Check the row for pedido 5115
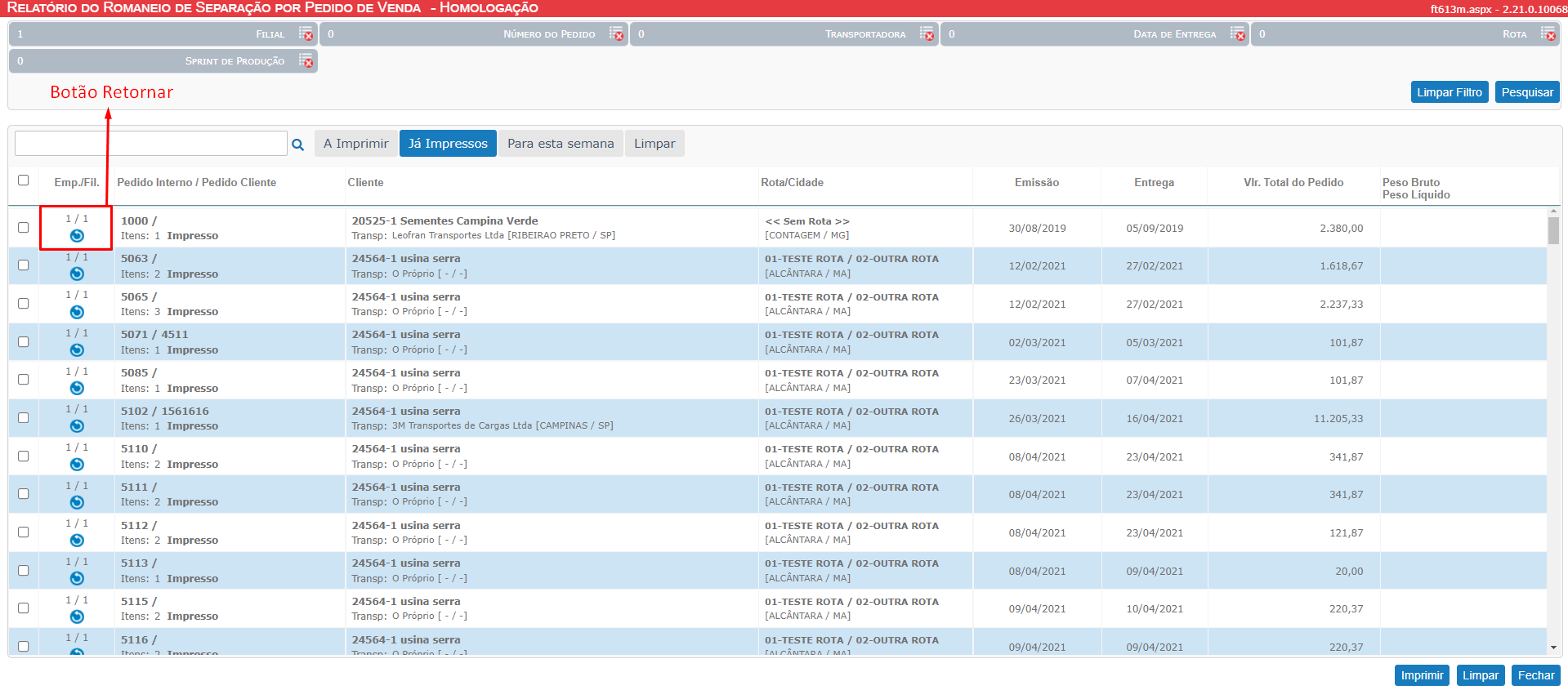The width and height of the screenshot is (1568, 690). click(x=23, y=608)
